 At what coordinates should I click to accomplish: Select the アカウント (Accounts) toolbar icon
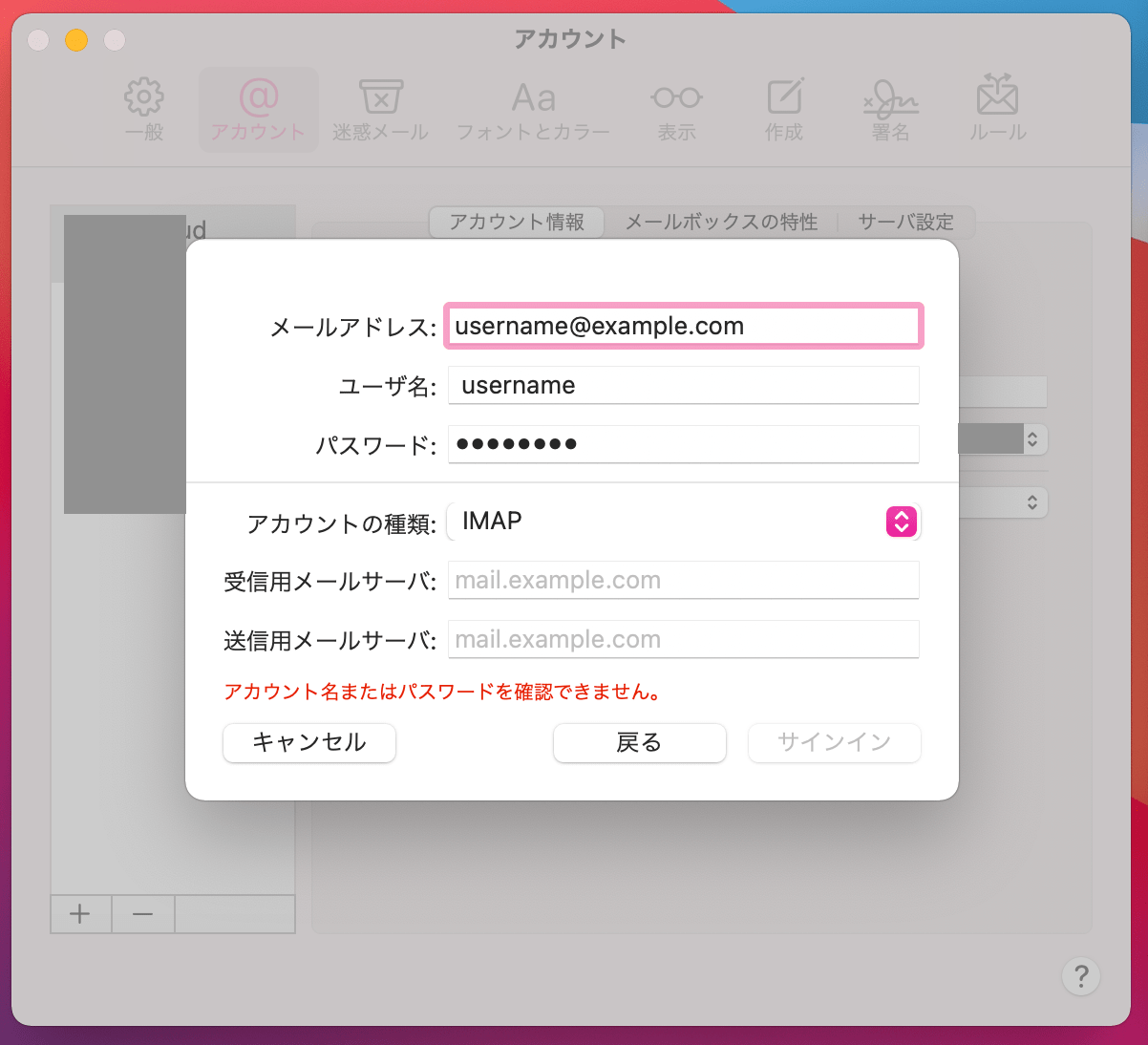(258, 108)
